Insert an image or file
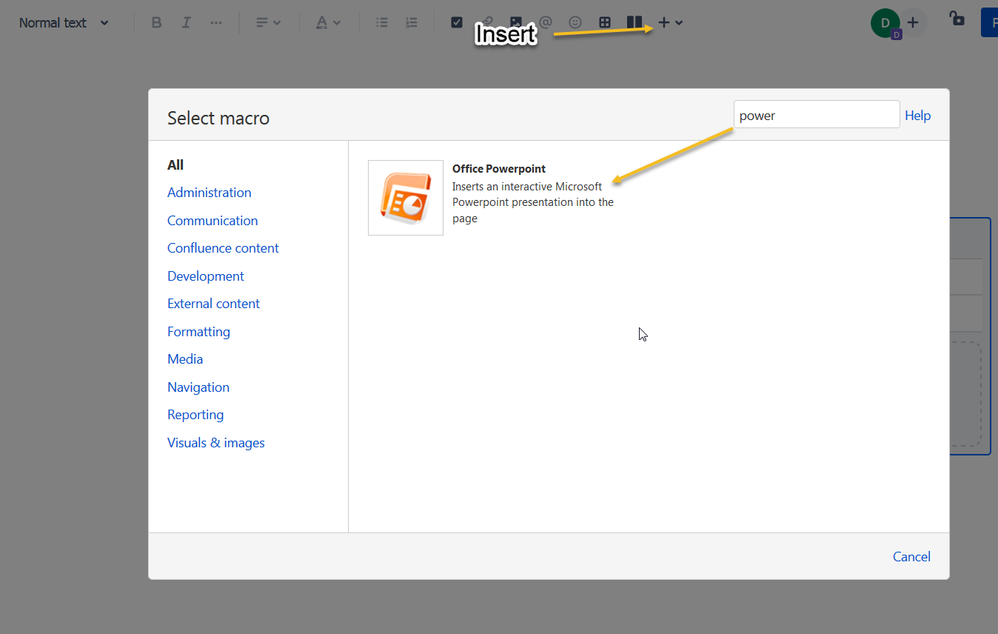Image resolution: width=998 pixels, height=634 pixels. click(516, 22)
